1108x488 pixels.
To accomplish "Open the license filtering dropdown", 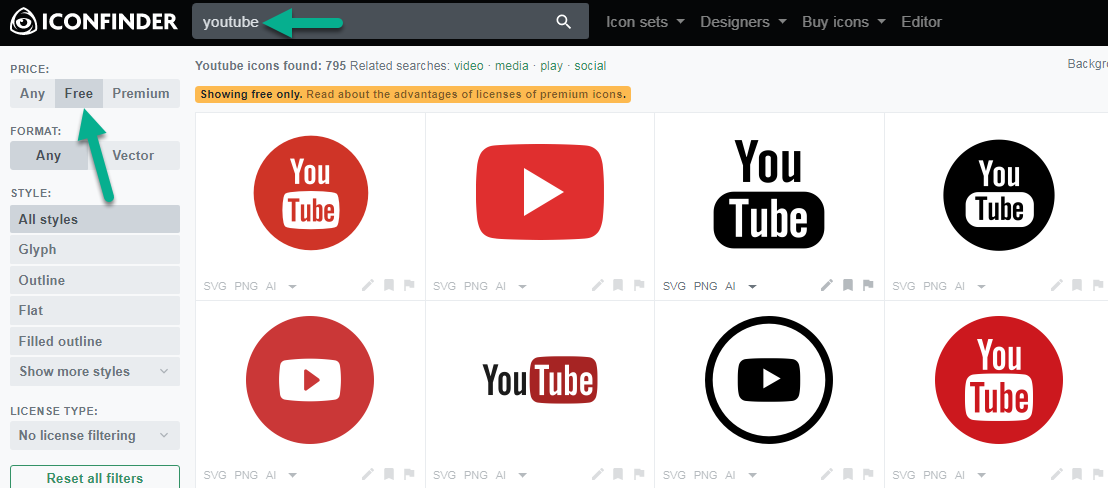I will (x=95, y=436).
